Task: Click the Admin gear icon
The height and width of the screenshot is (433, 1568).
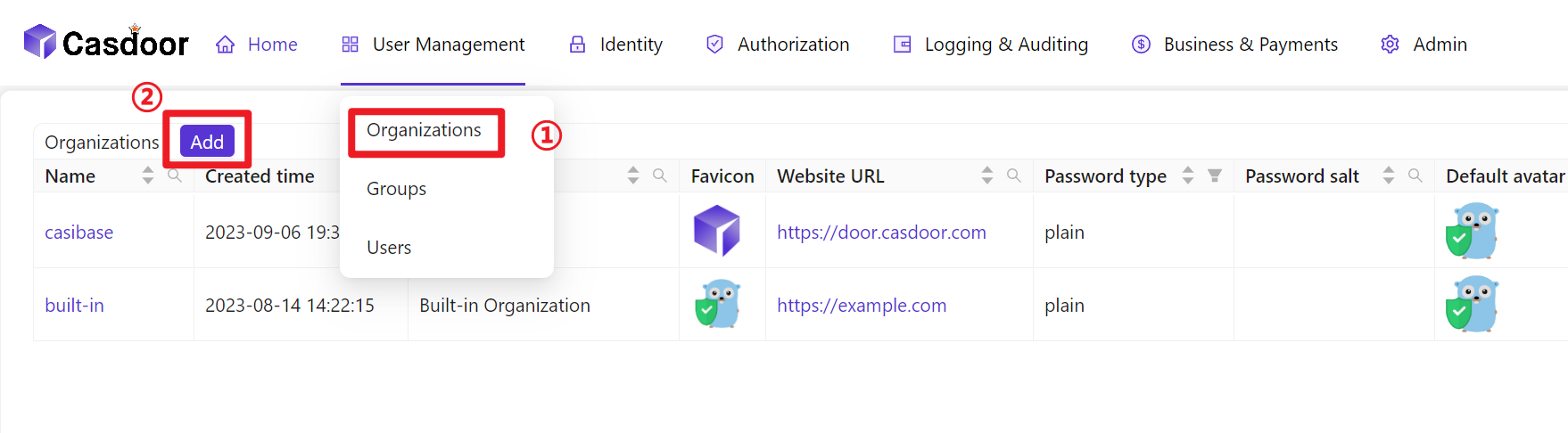Action: tap(1390, 45)
